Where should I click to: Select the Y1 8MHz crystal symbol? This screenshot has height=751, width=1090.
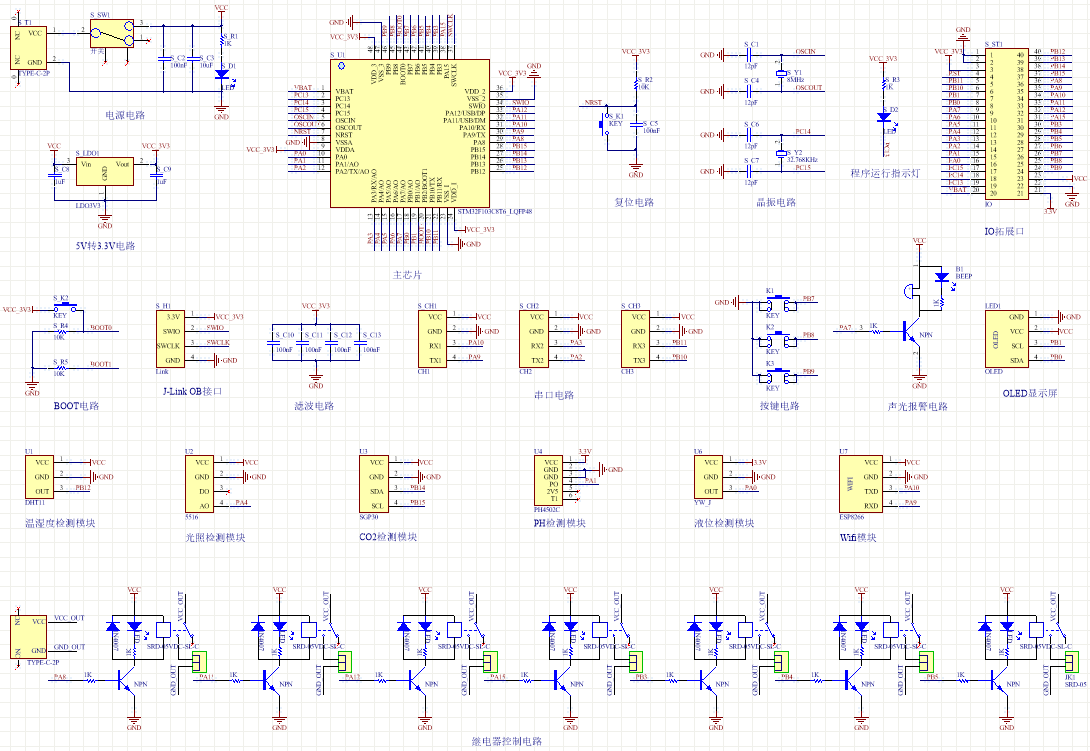tap(780, 73)
